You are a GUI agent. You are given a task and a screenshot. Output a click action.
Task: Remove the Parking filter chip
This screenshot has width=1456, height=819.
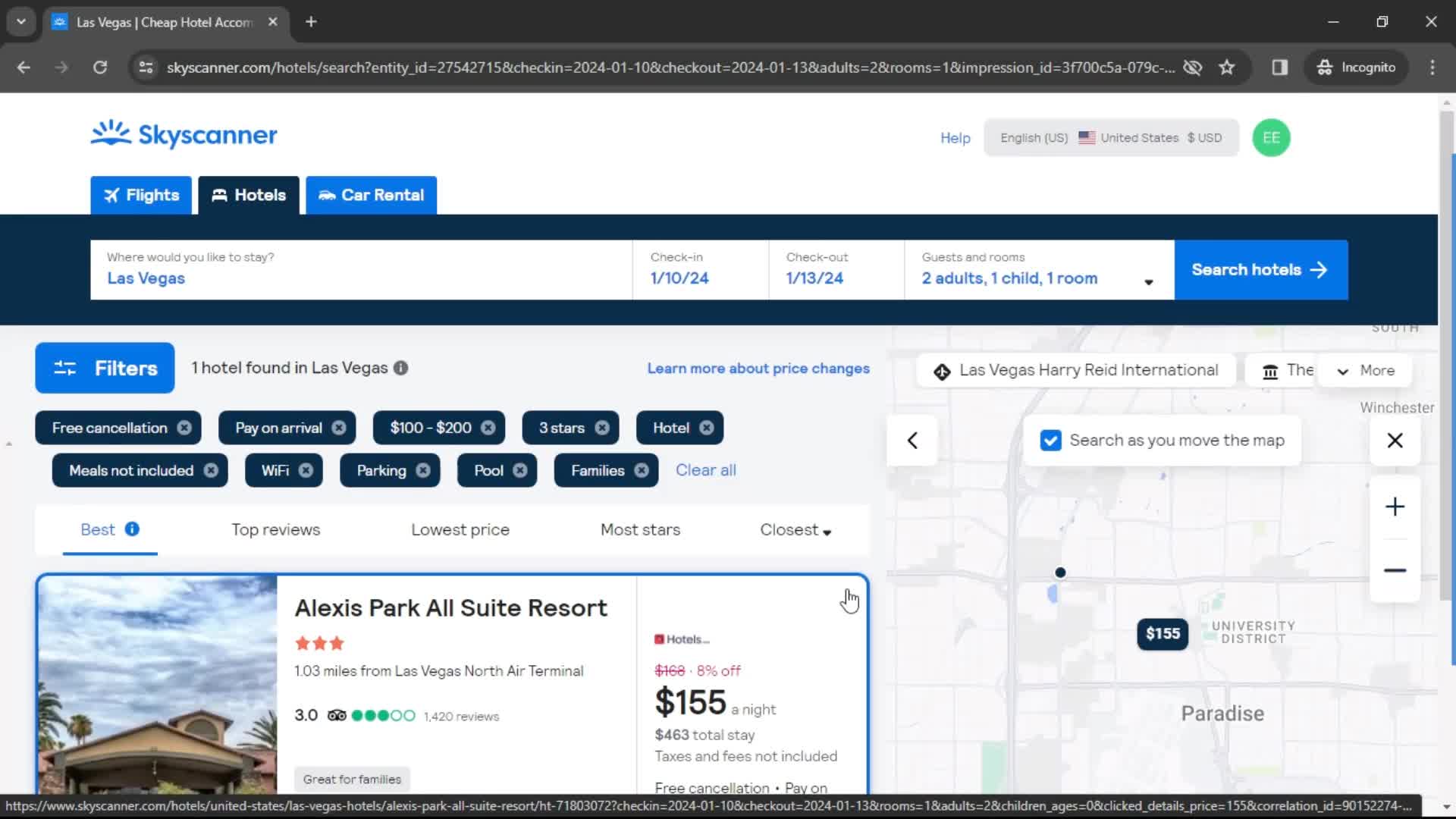[423, 470]
